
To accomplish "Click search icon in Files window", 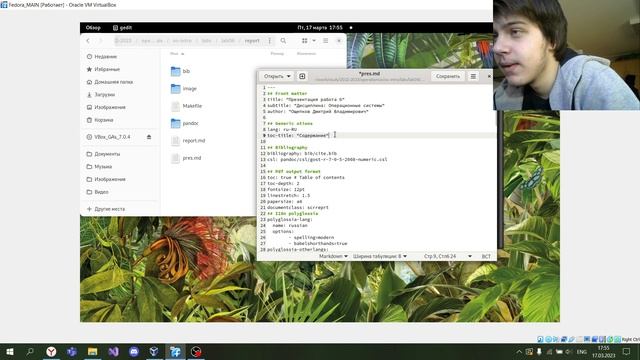I will point(283,41).
